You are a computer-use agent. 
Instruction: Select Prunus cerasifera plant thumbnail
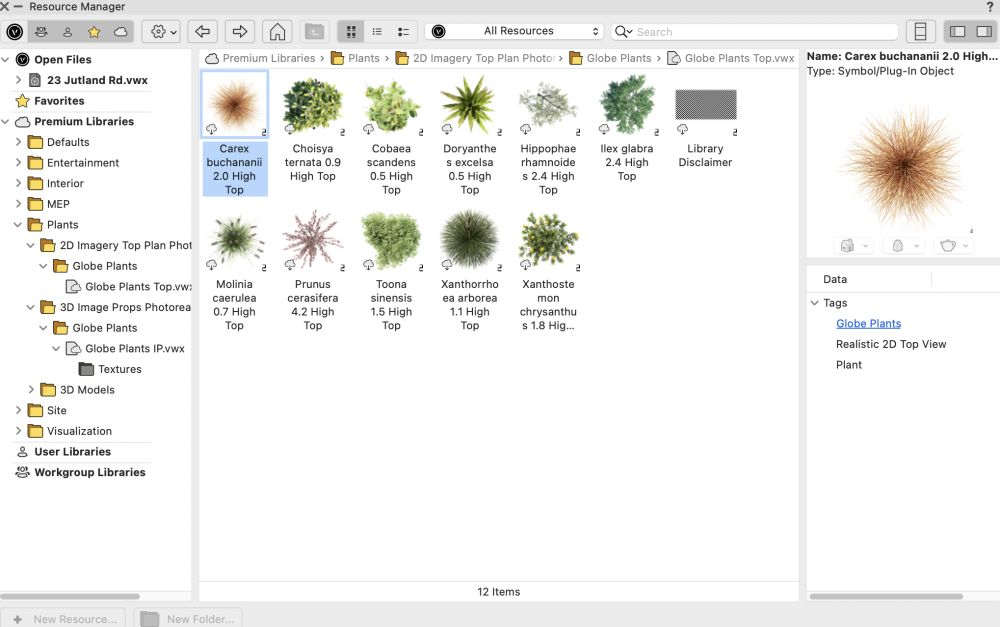tap(312, 241)
